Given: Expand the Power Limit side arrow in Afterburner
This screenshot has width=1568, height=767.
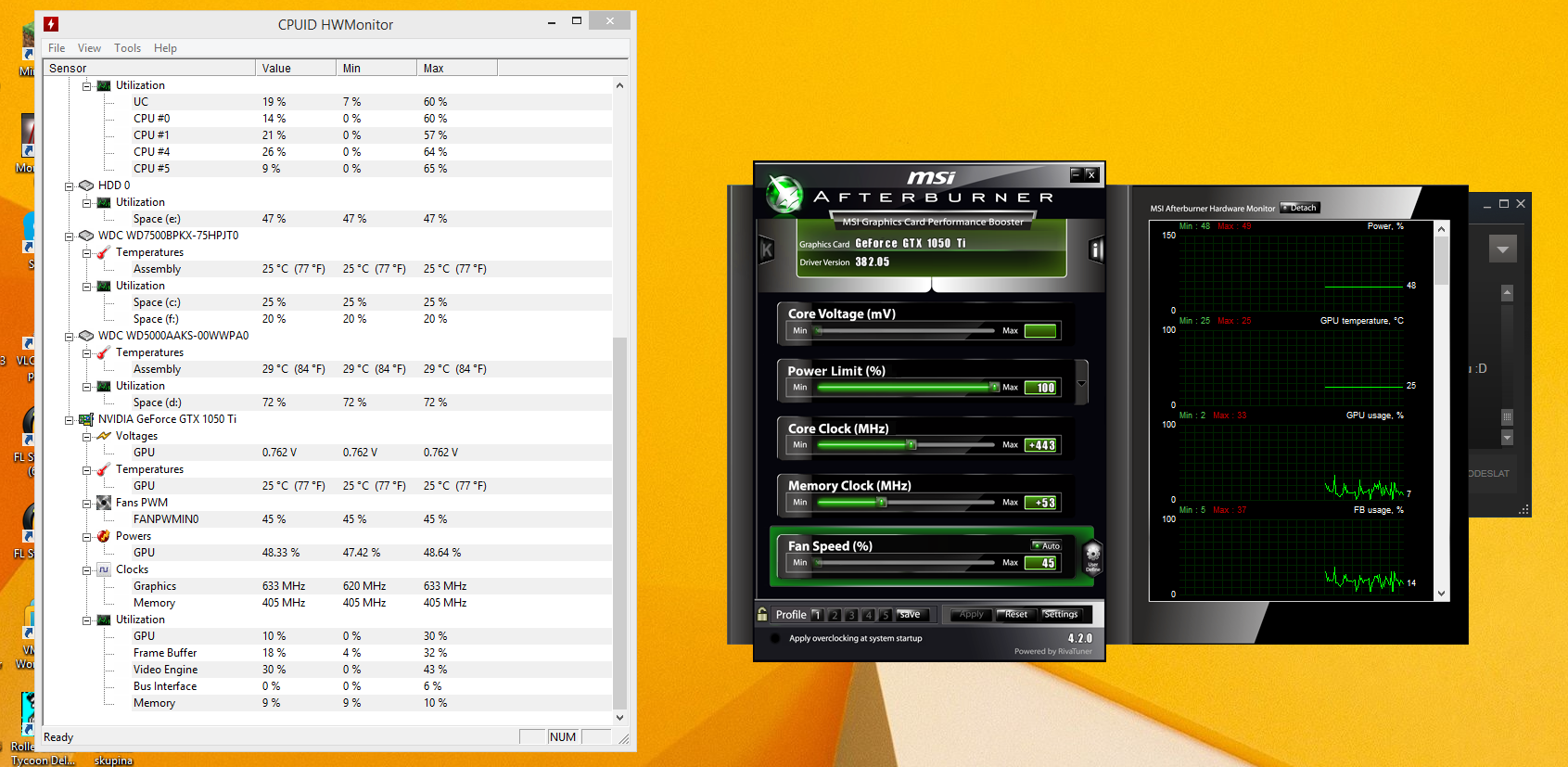Looking at the screenshot, I should click(x=1081, y=383).
